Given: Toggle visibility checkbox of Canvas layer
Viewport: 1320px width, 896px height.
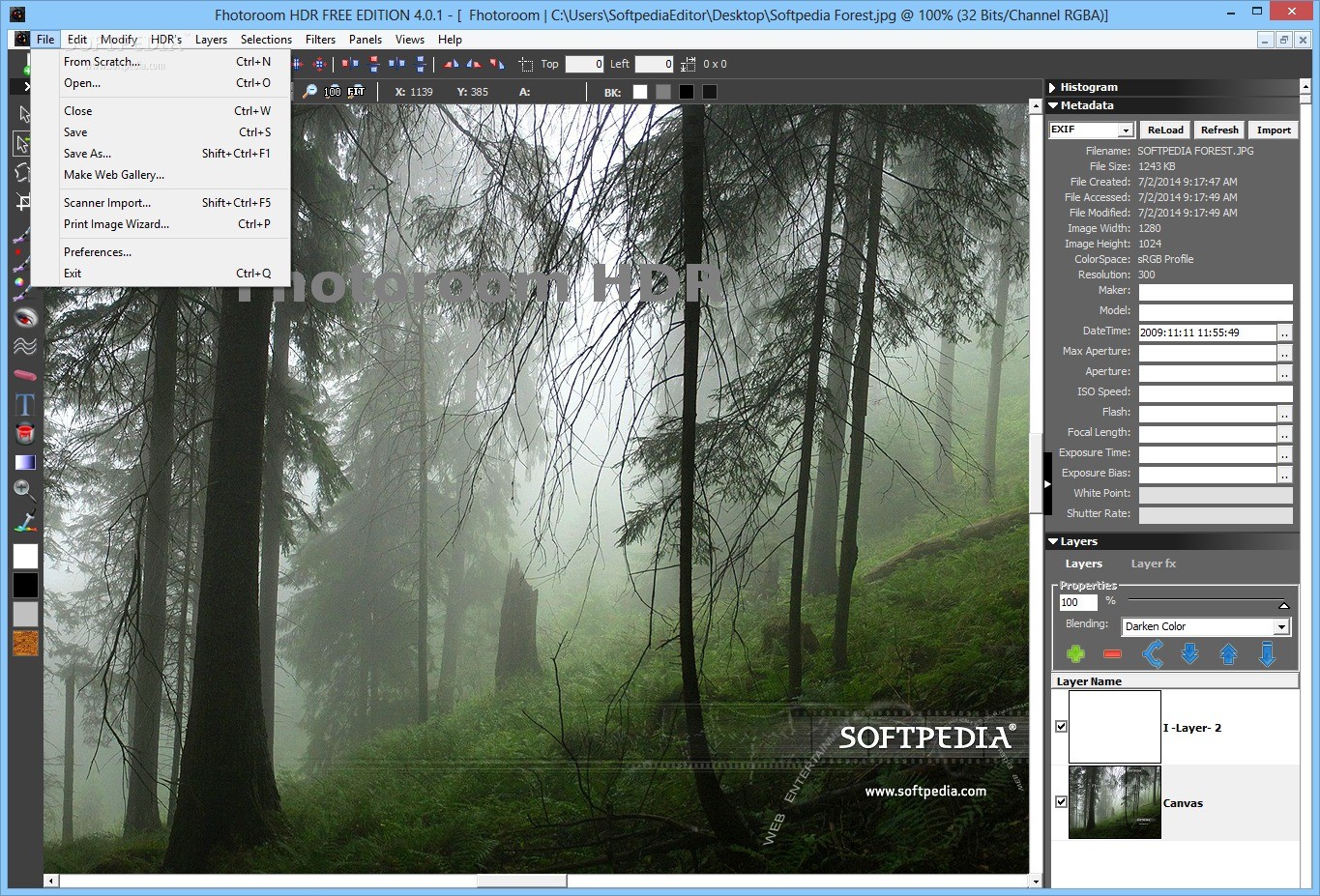Looking at the screenshot, I should [x=1061, y=801].
